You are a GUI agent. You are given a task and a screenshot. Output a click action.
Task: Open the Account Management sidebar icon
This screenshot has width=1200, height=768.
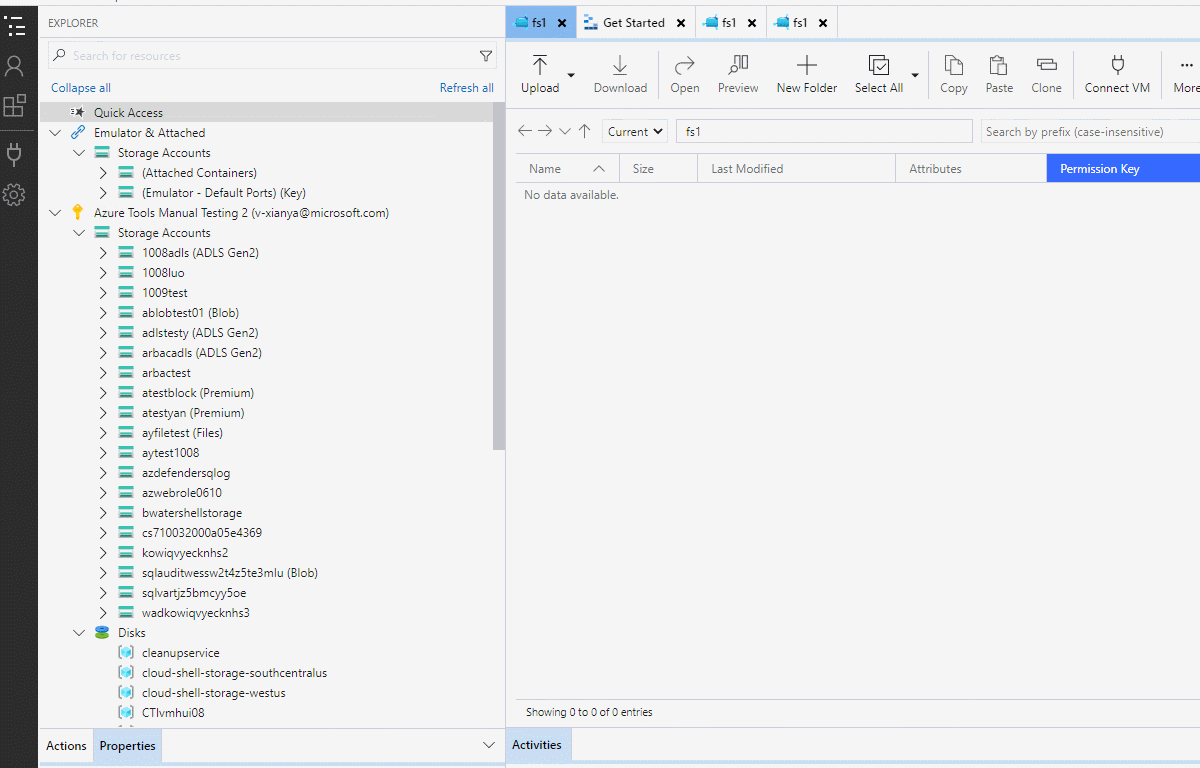14,67
